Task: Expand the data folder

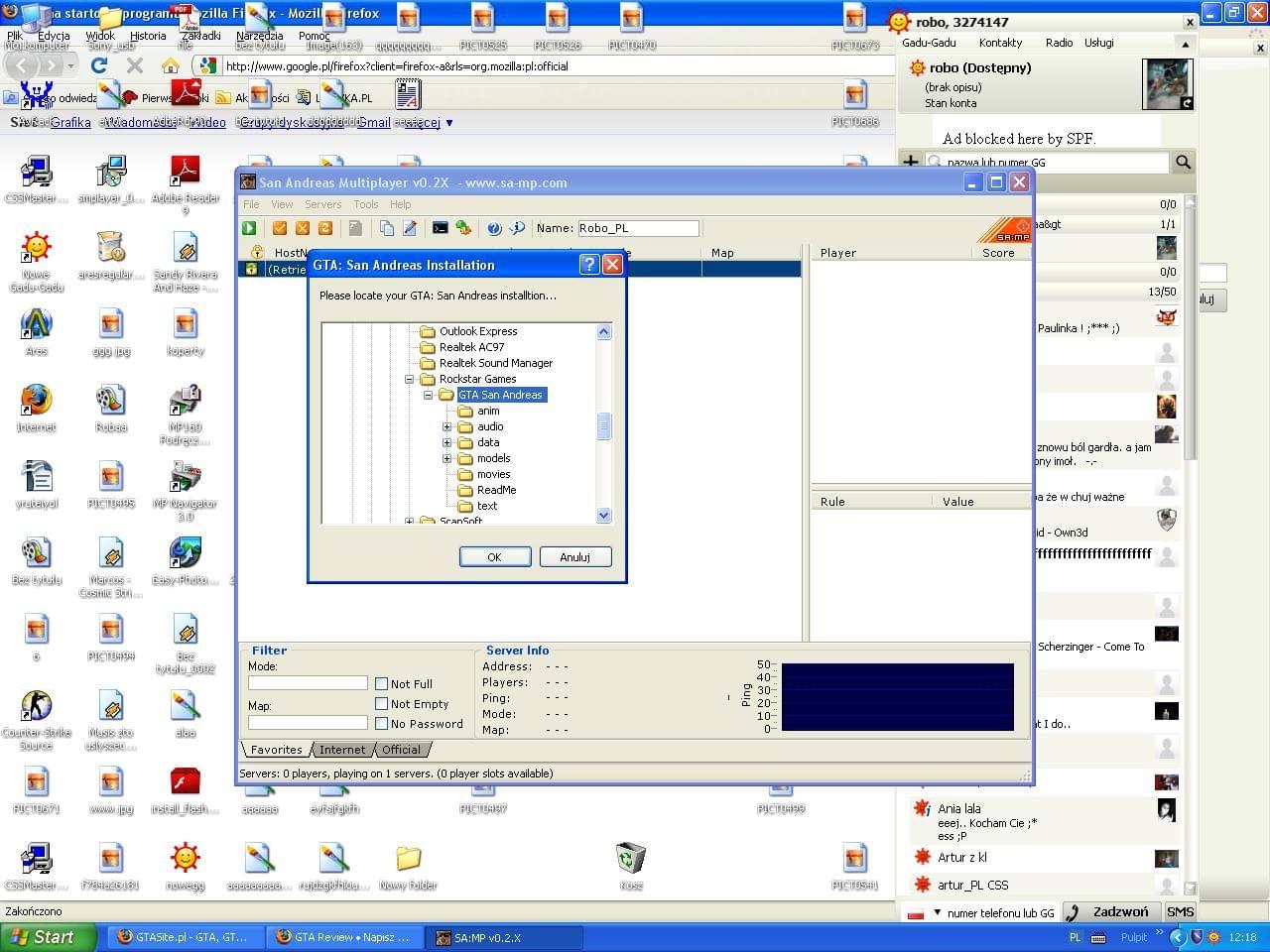Action: 446,442
